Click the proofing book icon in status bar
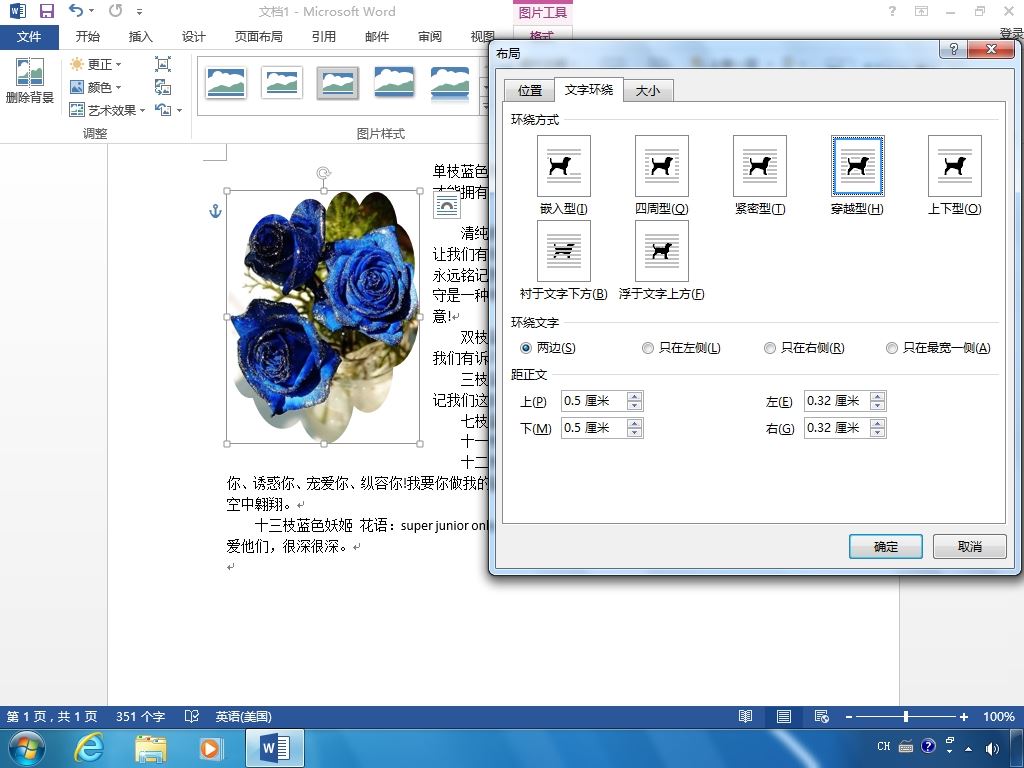1024x768 pixels. [x=191, y=716]
